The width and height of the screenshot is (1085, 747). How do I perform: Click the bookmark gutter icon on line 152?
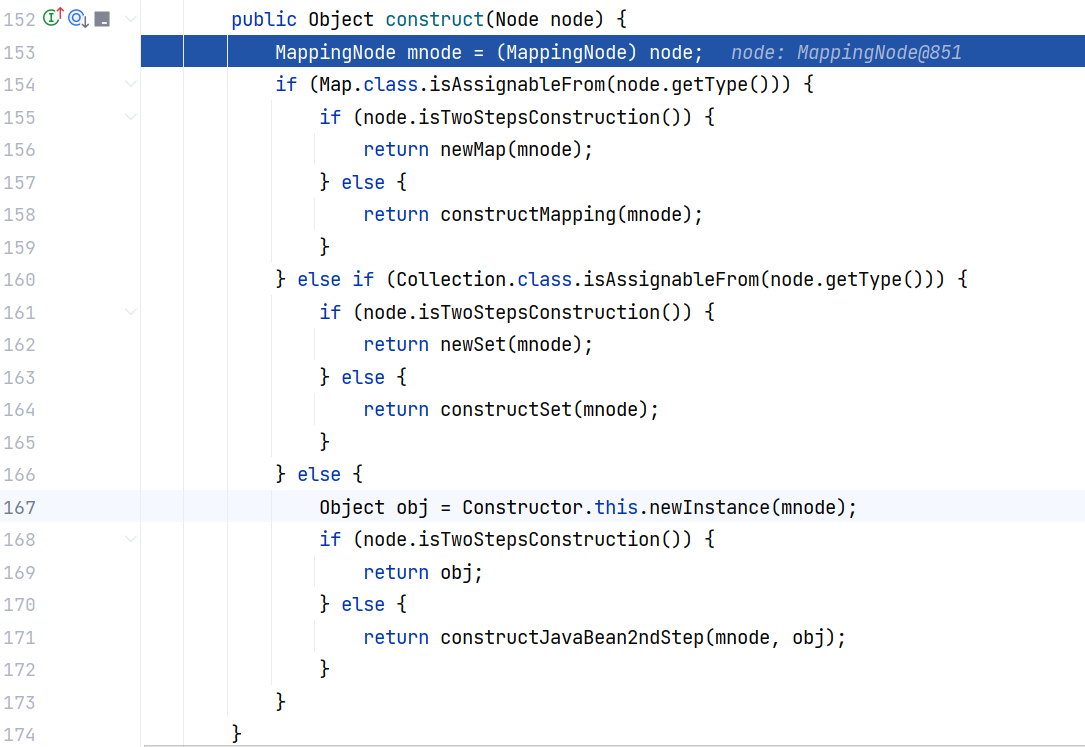(x=102, y=19)
